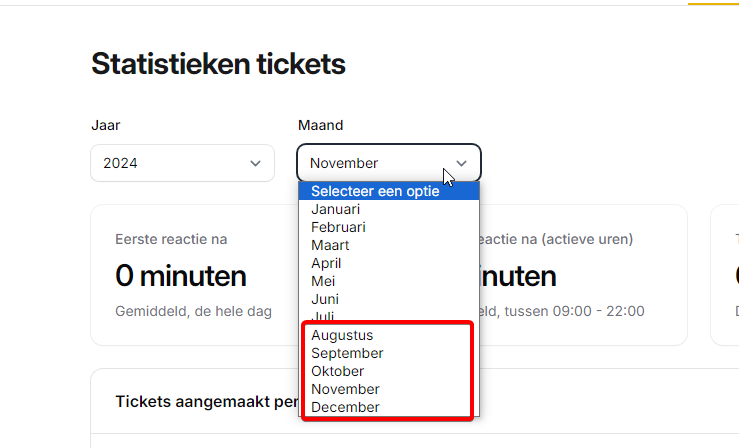
Task: Click the '0 minuten' value in first card
Action: coord(180,275)
